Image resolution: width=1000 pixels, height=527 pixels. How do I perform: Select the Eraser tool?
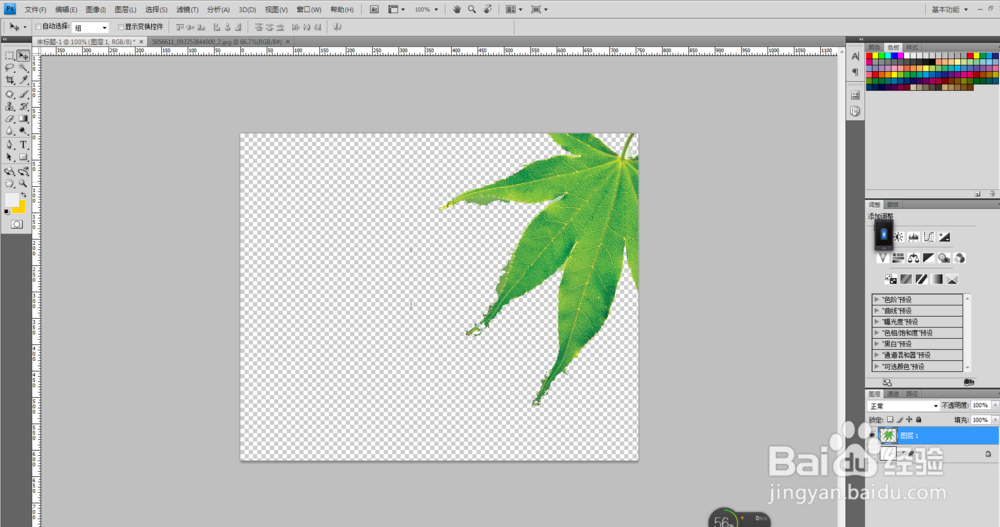coord(10,119)
